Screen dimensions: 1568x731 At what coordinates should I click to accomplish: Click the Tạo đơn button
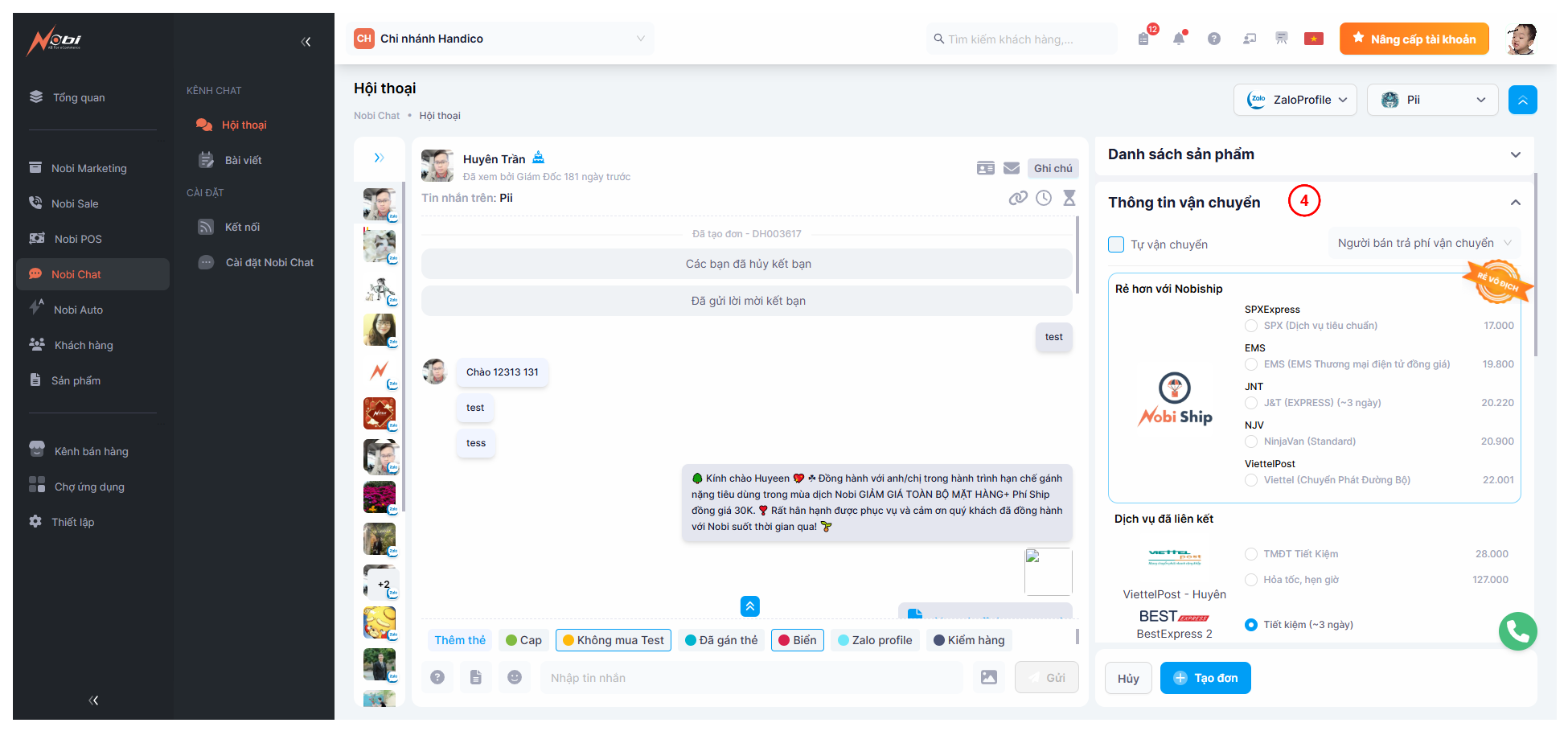[1205, 678]
